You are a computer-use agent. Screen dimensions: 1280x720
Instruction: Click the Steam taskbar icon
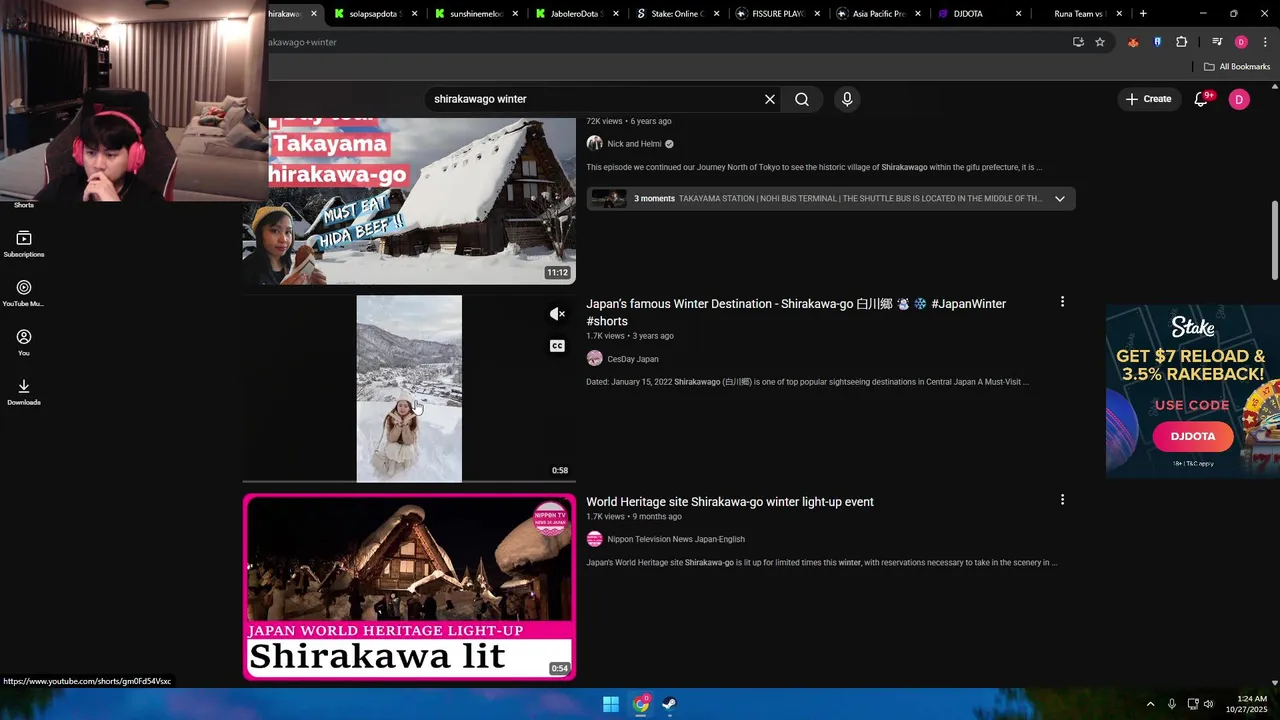(669, 704)
